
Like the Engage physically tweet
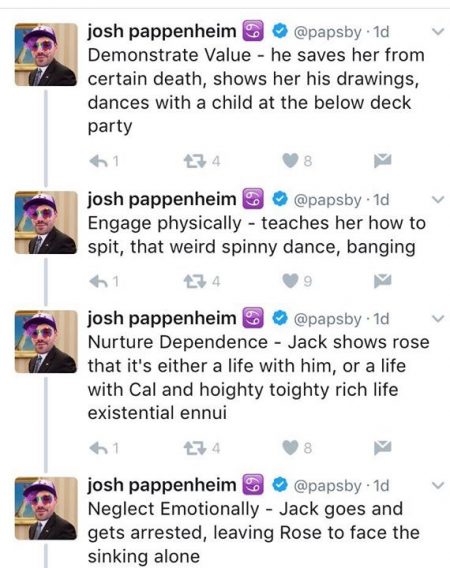click(x=291, y=281)
